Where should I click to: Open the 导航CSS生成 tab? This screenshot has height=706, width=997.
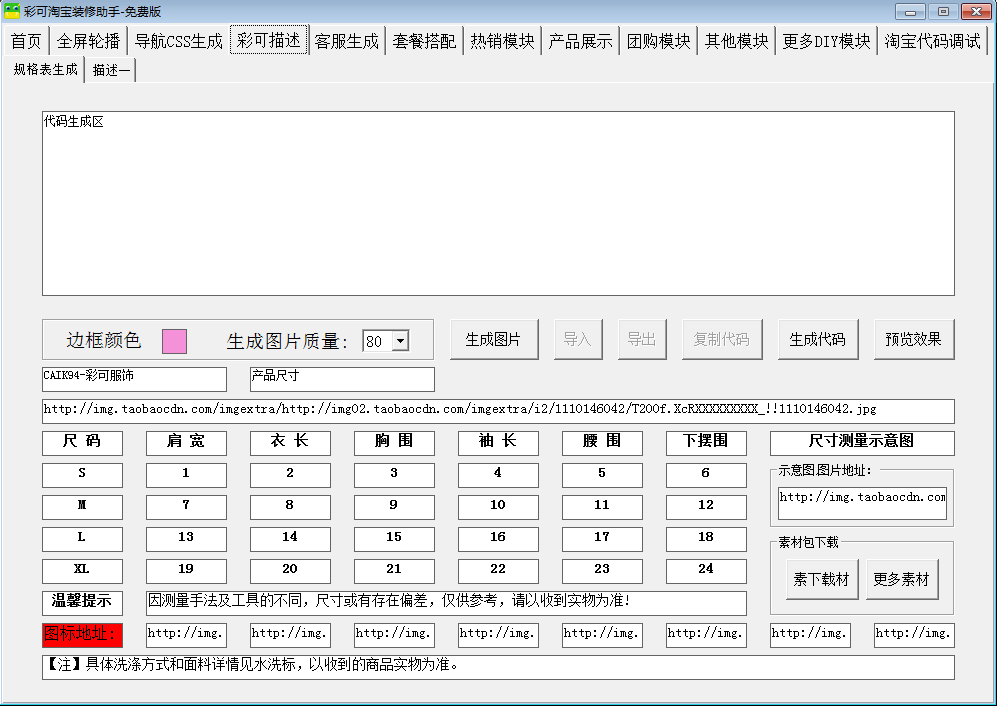[179, 41]
